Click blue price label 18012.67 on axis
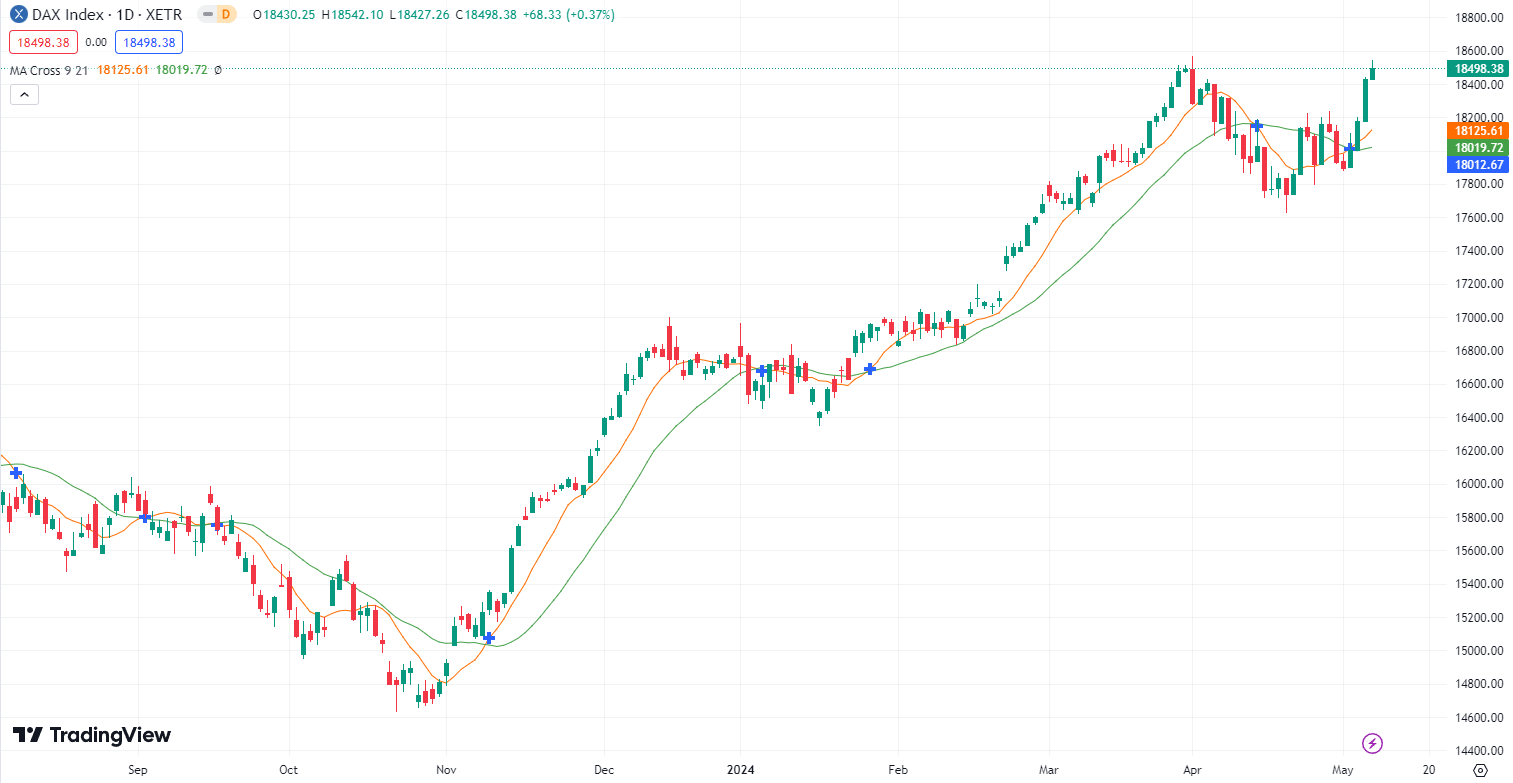 1477,164
